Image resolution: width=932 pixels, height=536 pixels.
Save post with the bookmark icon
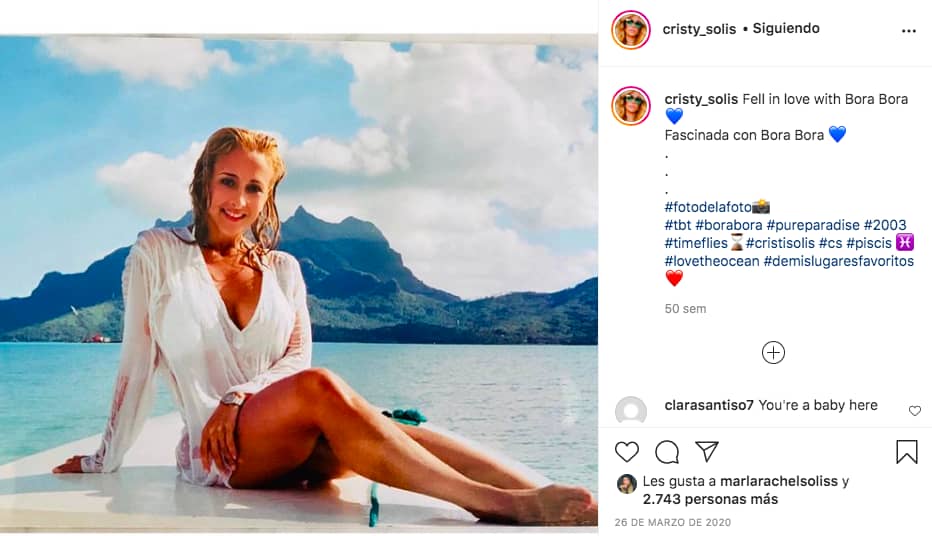(x=906, y=451)
